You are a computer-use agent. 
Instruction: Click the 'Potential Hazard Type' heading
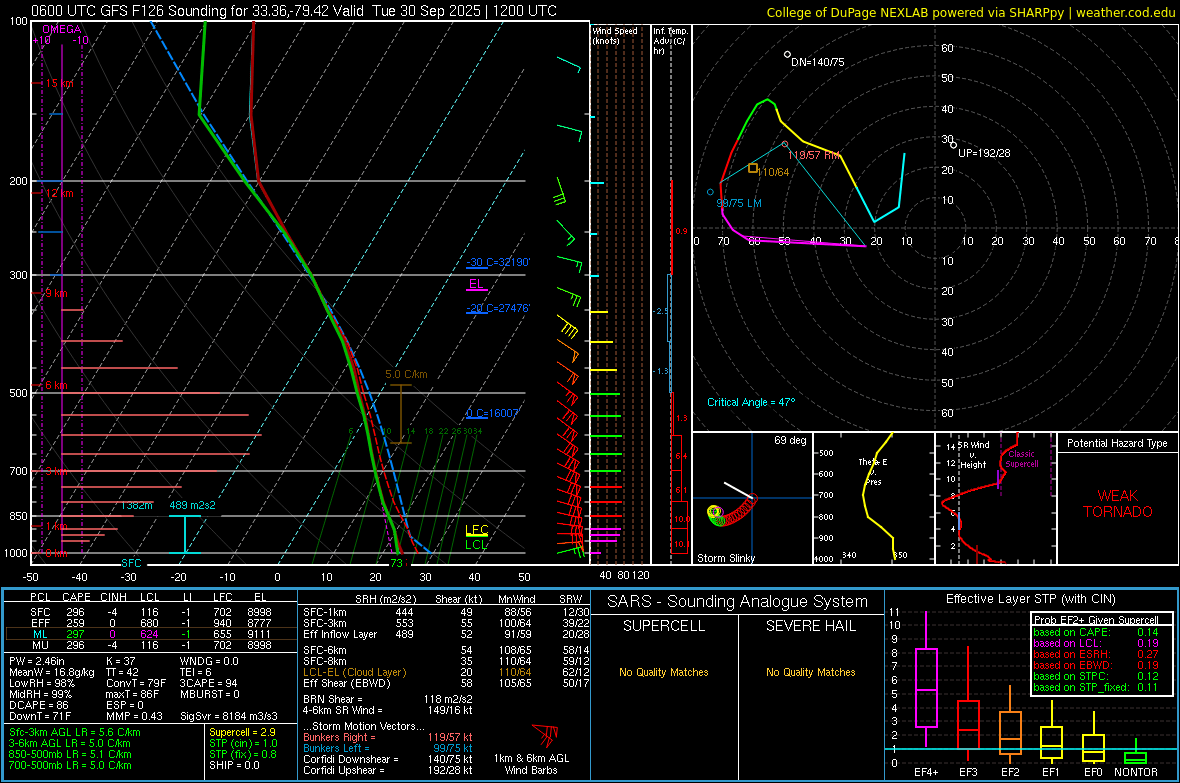tap(1118, 443)
